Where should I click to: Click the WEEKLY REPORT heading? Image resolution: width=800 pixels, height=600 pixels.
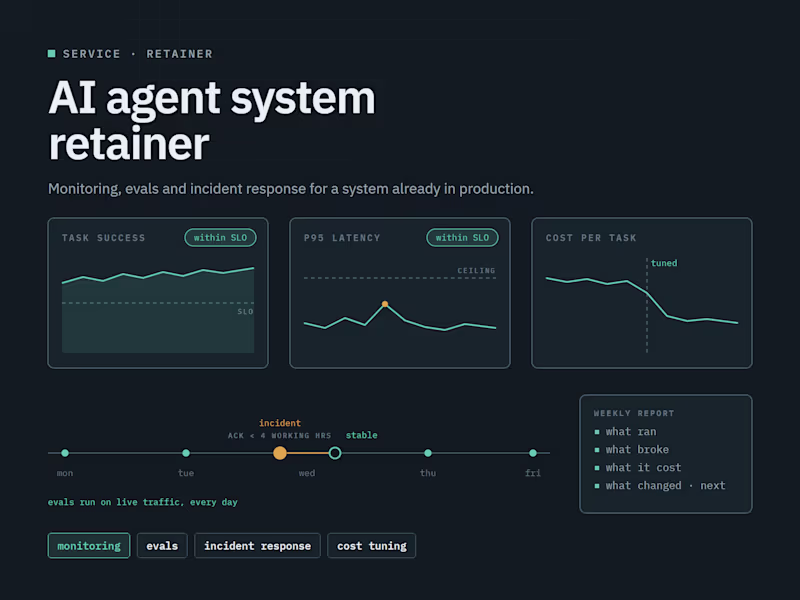coord(634,413)
